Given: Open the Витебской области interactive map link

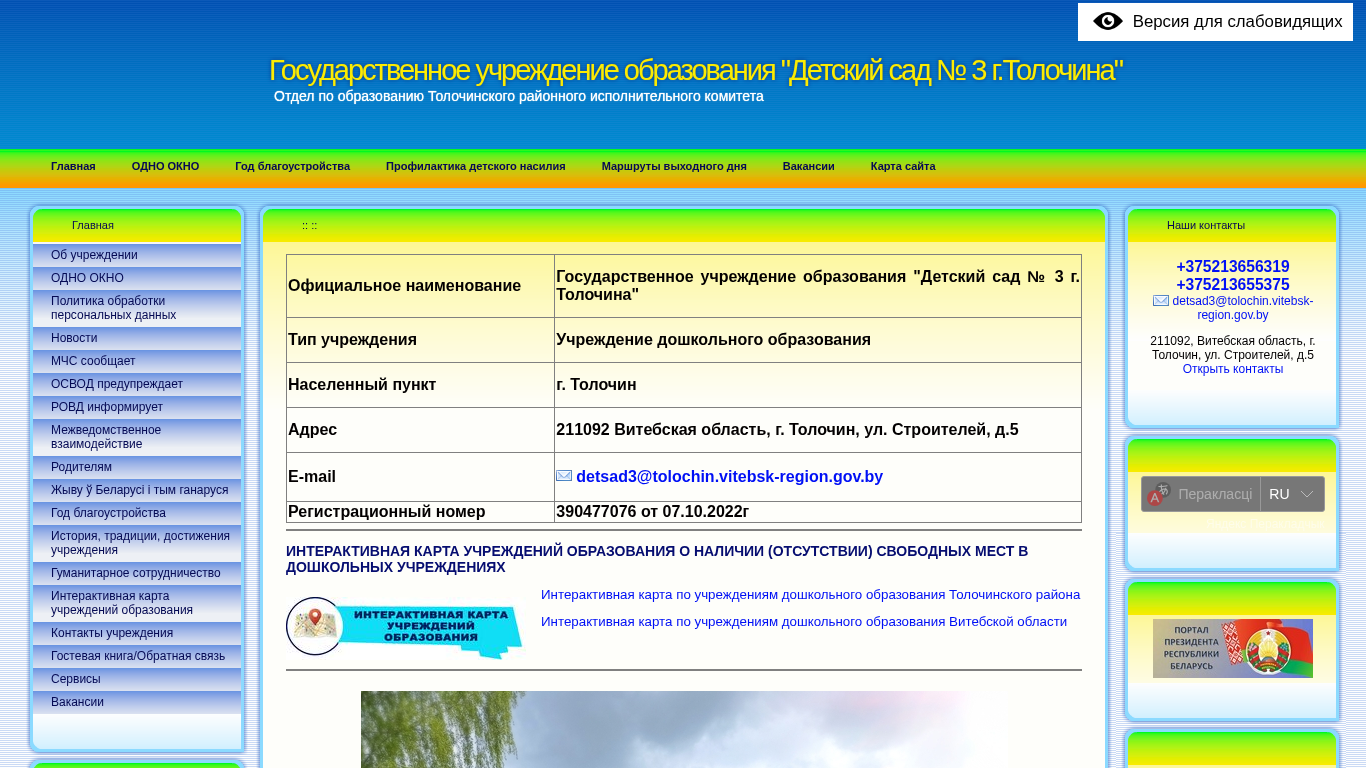Looking at the screenshot, I should coord(803,622).
